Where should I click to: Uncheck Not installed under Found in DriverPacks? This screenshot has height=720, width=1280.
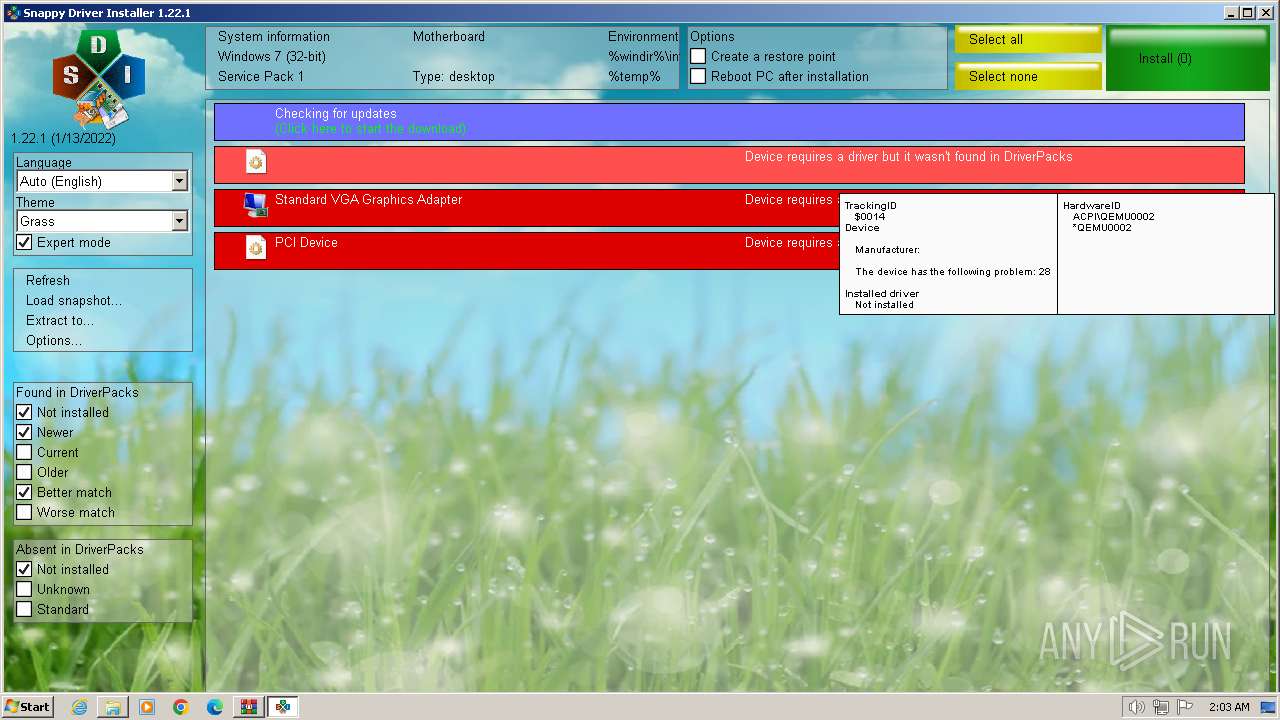click(25, 413)
